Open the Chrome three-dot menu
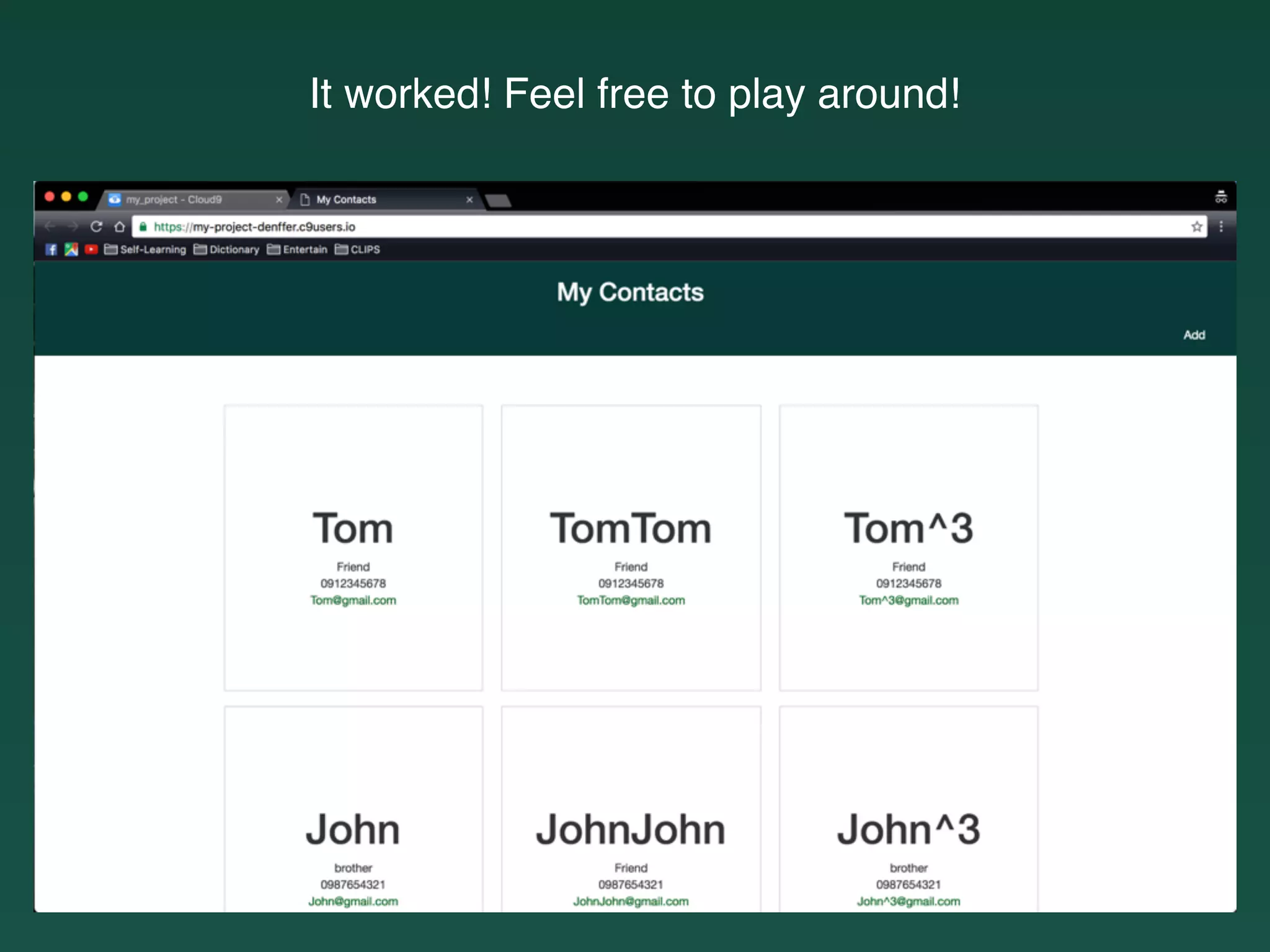This screenshot has width=1270, height=952. (x=1221, y=226)
